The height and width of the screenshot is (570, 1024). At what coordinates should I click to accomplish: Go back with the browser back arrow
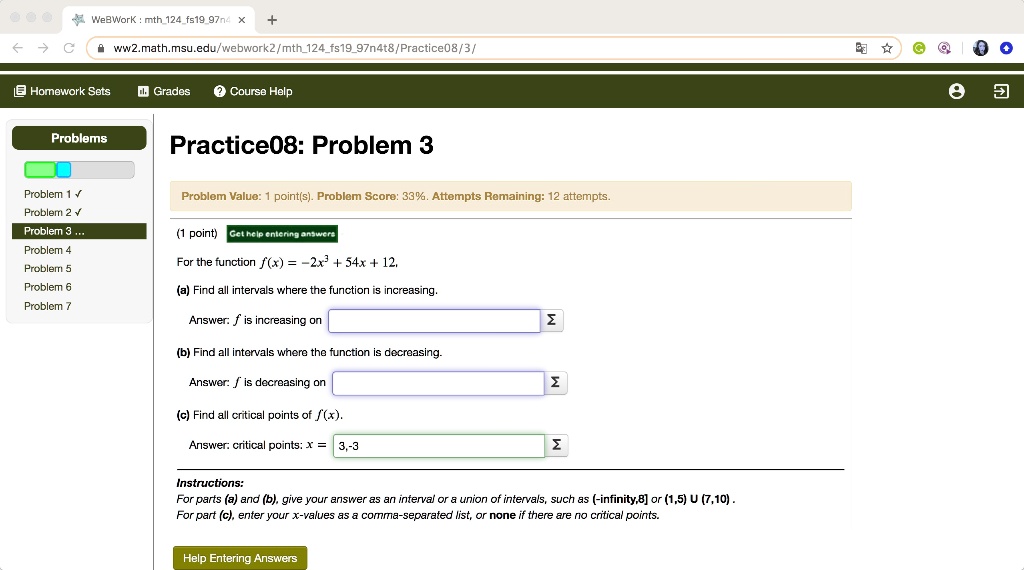(x=18, y=48)
